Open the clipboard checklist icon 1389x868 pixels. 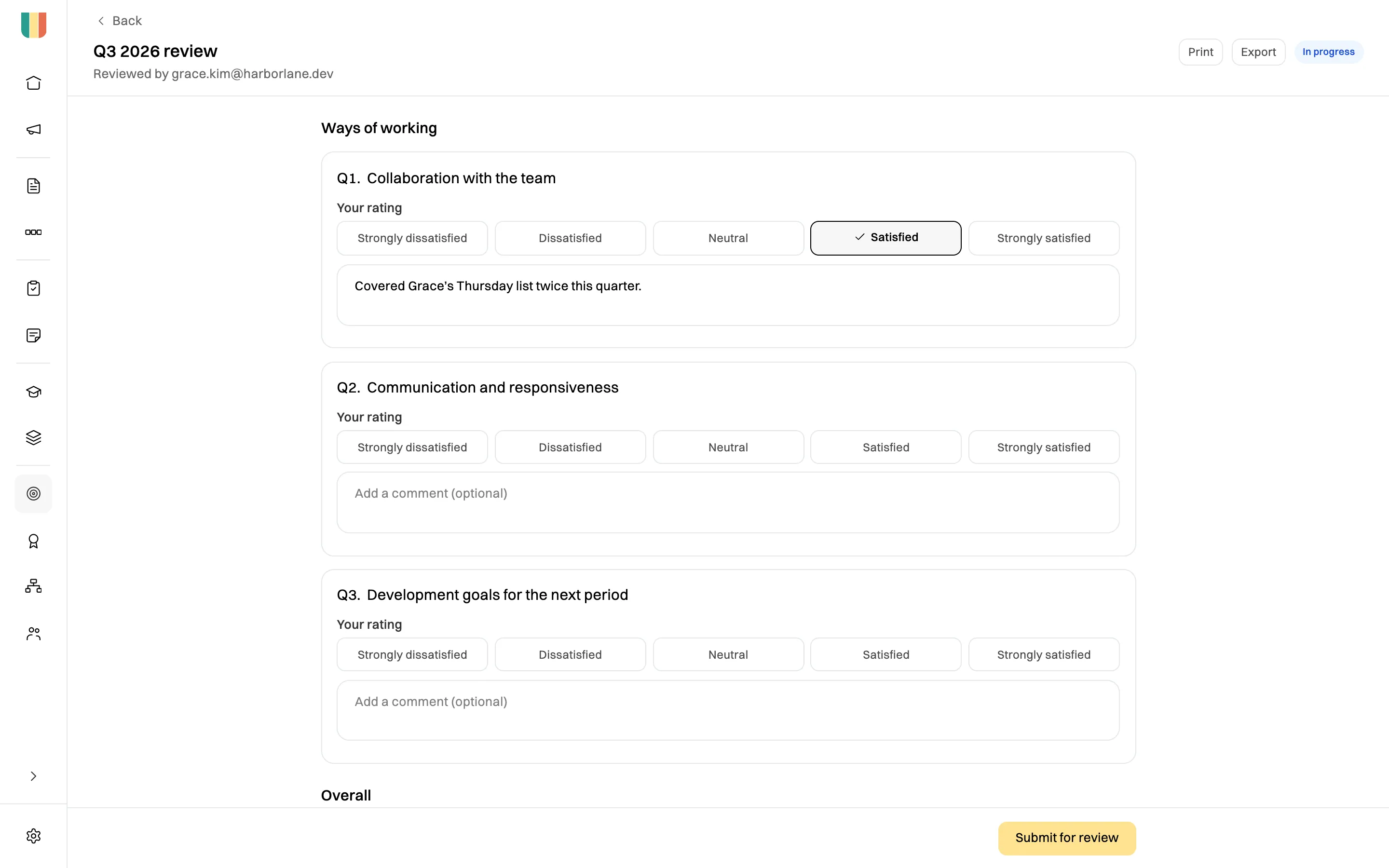(x=33, y=288)
